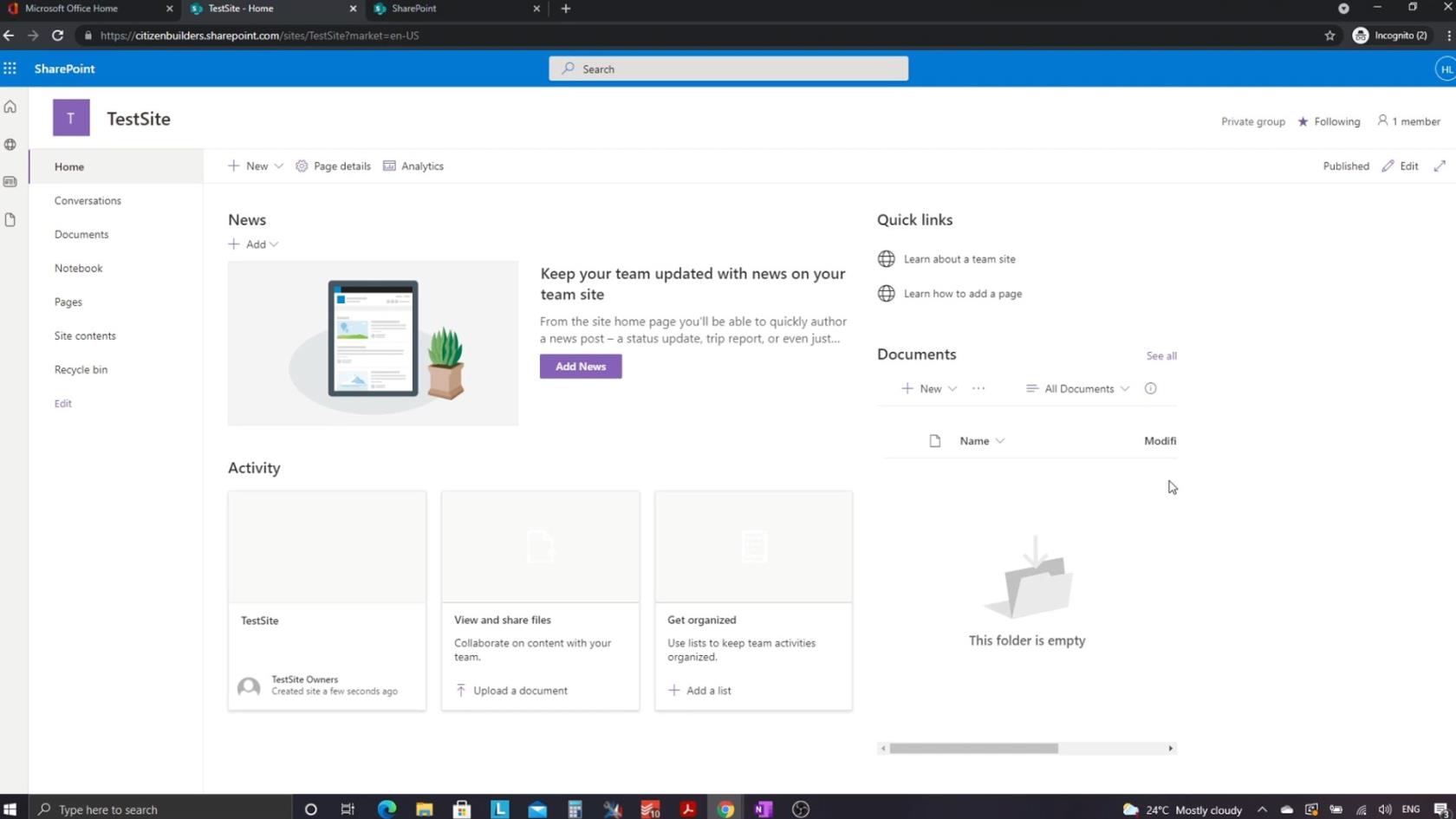Viewport: 1456px width, 819px height.
Task: Click the more options ellipsis in Documents
Action: tap(978, 389)
